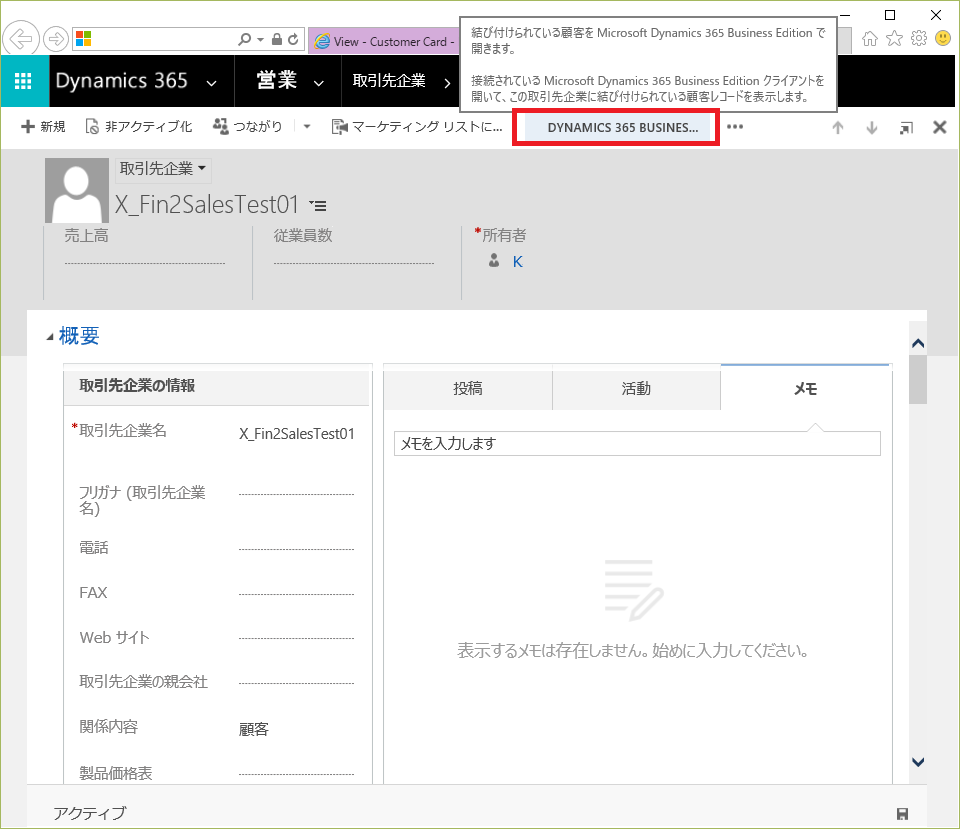
Task: Click the vertical scrollbar thumb
Action: [918, 380]
